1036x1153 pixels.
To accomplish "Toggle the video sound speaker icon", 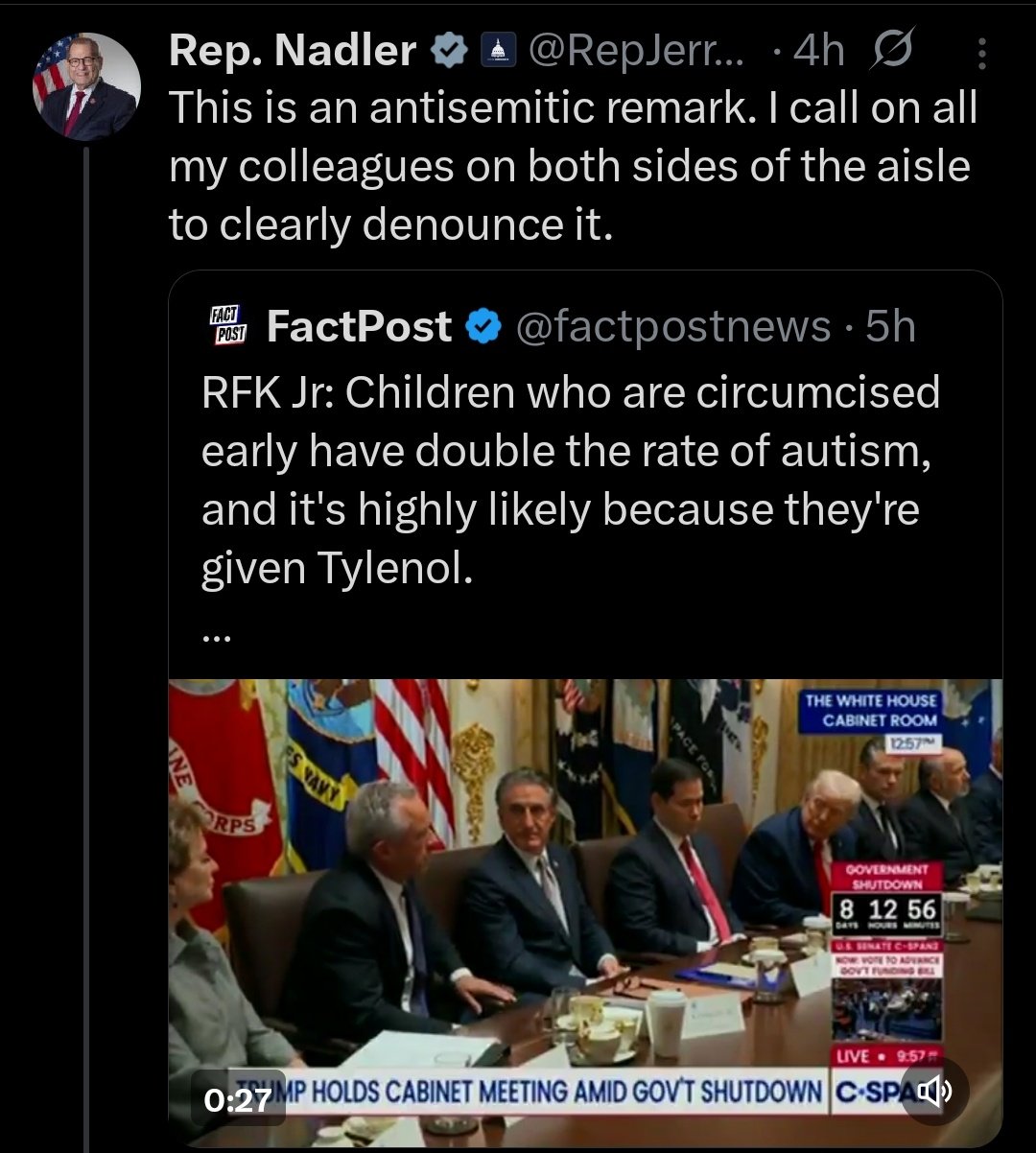I will 934,1091.
